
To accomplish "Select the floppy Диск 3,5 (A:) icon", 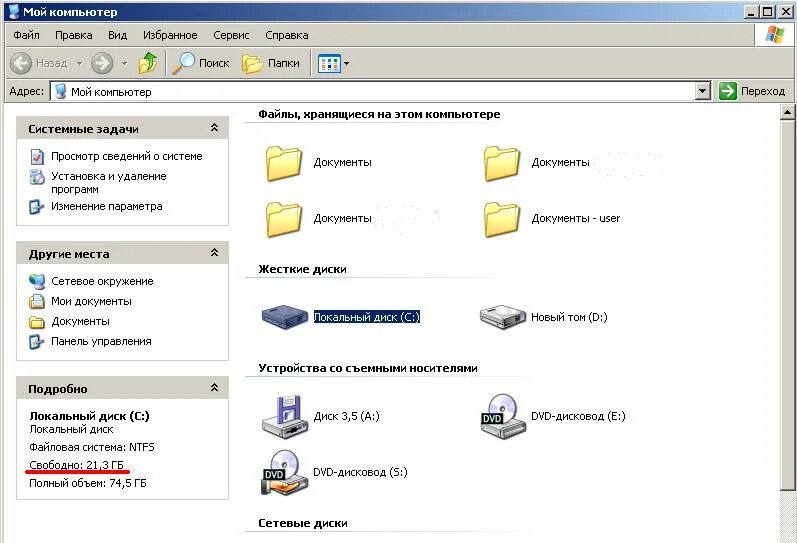I will [285, 416].
